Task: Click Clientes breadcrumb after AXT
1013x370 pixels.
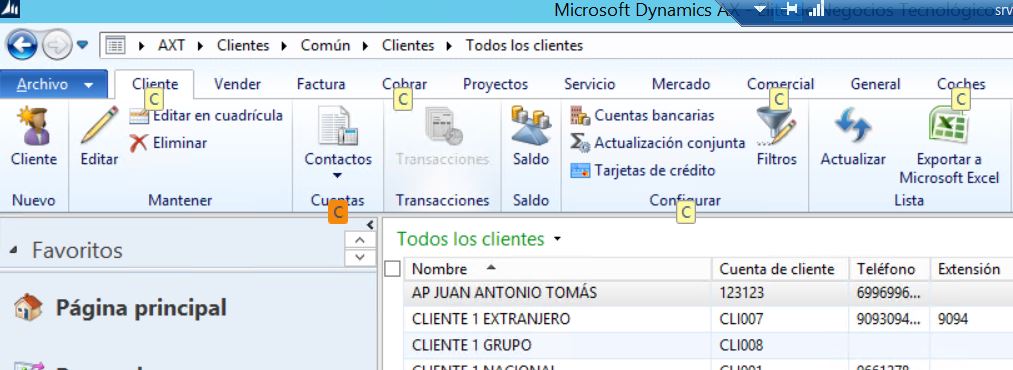Action: pyautogui.click(x=243, y=46)
